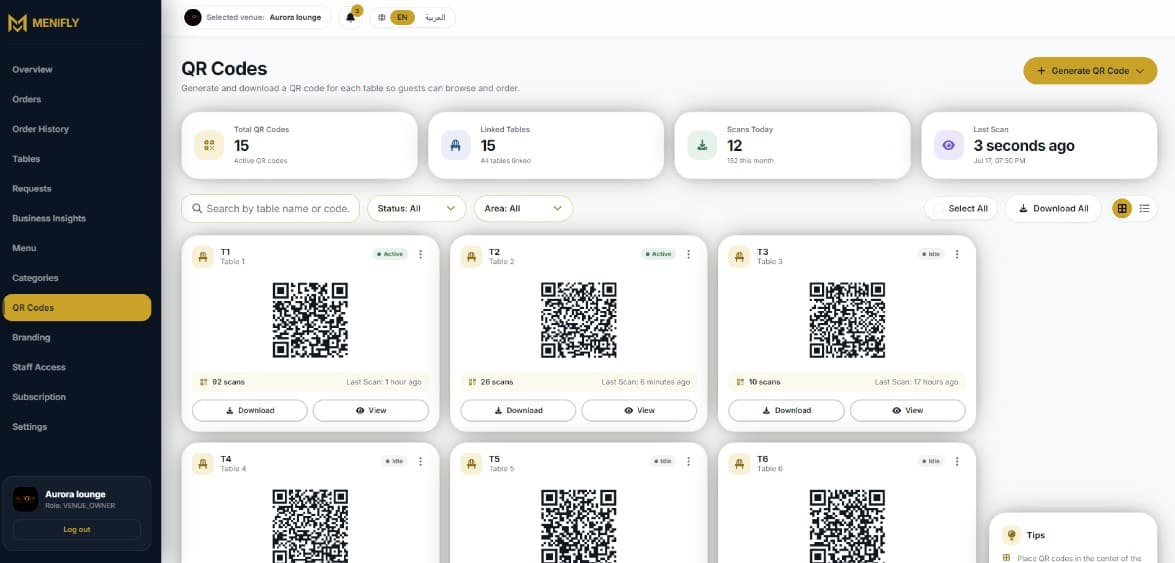
Task: Open the T6 card three-dot menu
Action: [957, 461]
